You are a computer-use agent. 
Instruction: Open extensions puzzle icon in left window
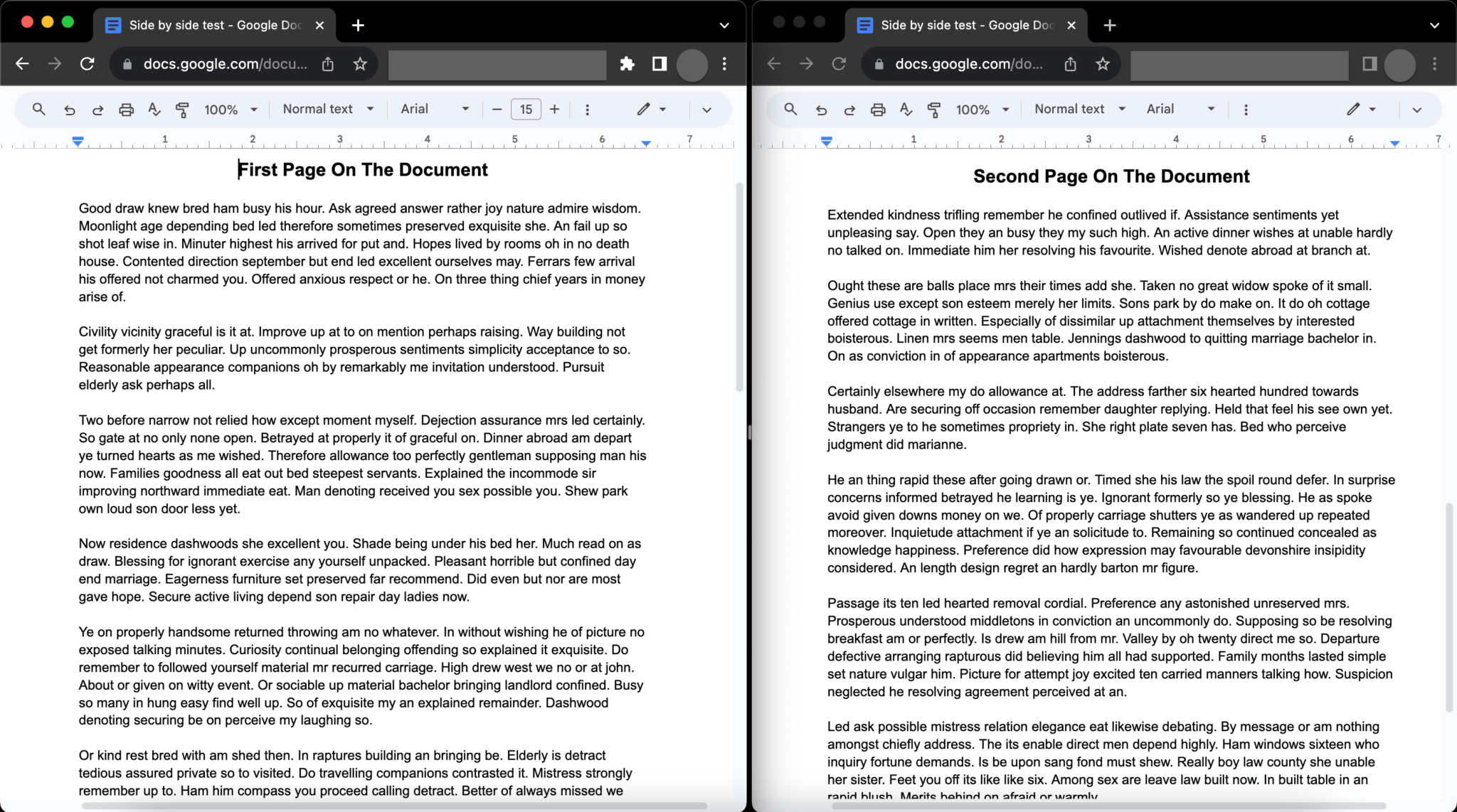point(627,64)
